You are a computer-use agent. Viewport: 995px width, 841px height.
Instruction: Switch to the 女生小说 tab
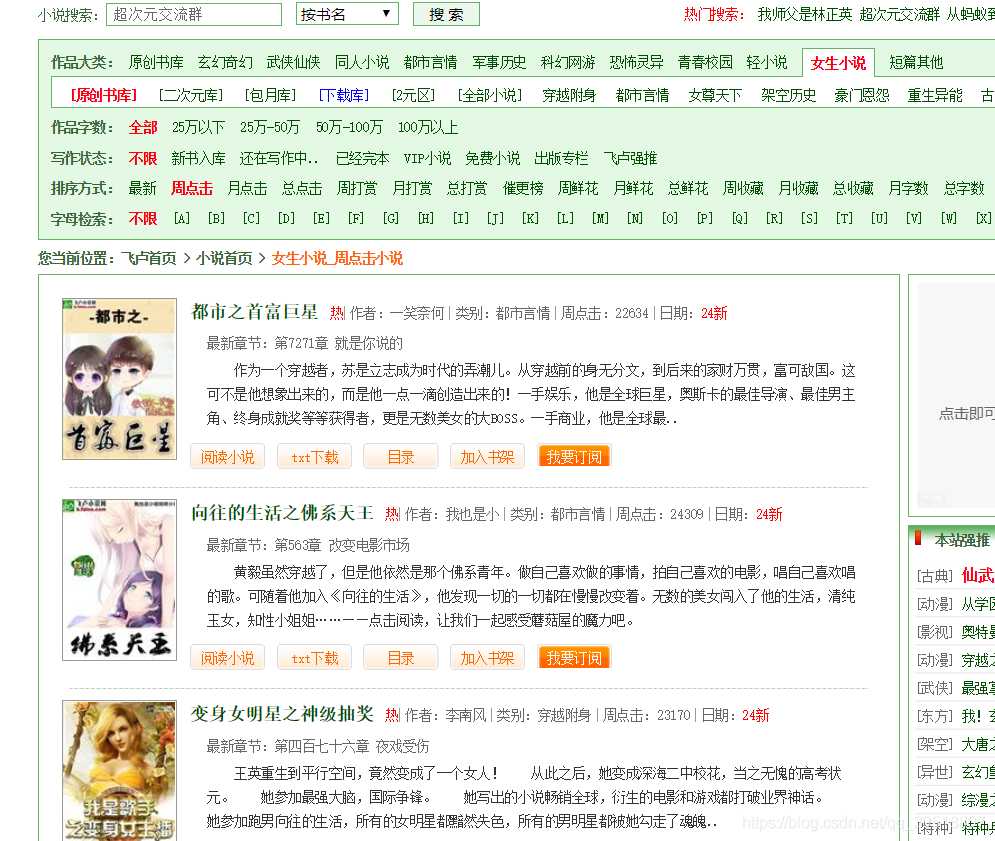pos(838,63)
